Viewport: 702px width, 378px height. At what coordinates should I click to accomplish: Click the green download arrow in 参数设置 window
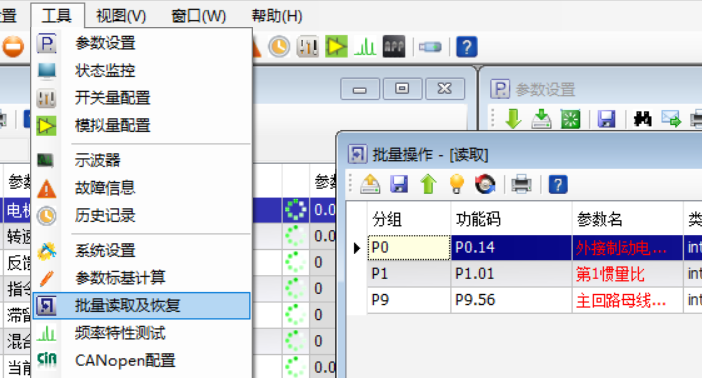pyautogui.click(x=513, y=119)
